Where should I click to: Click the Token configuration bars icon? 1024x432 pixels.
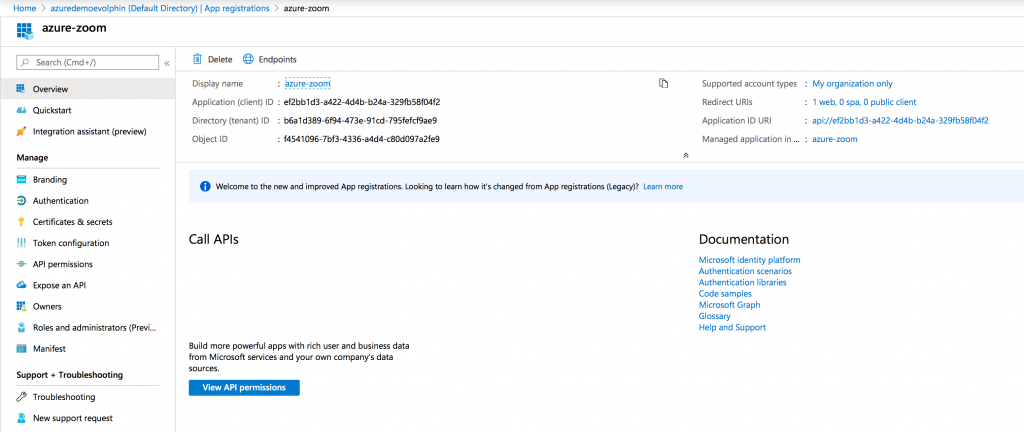point(21,243)
